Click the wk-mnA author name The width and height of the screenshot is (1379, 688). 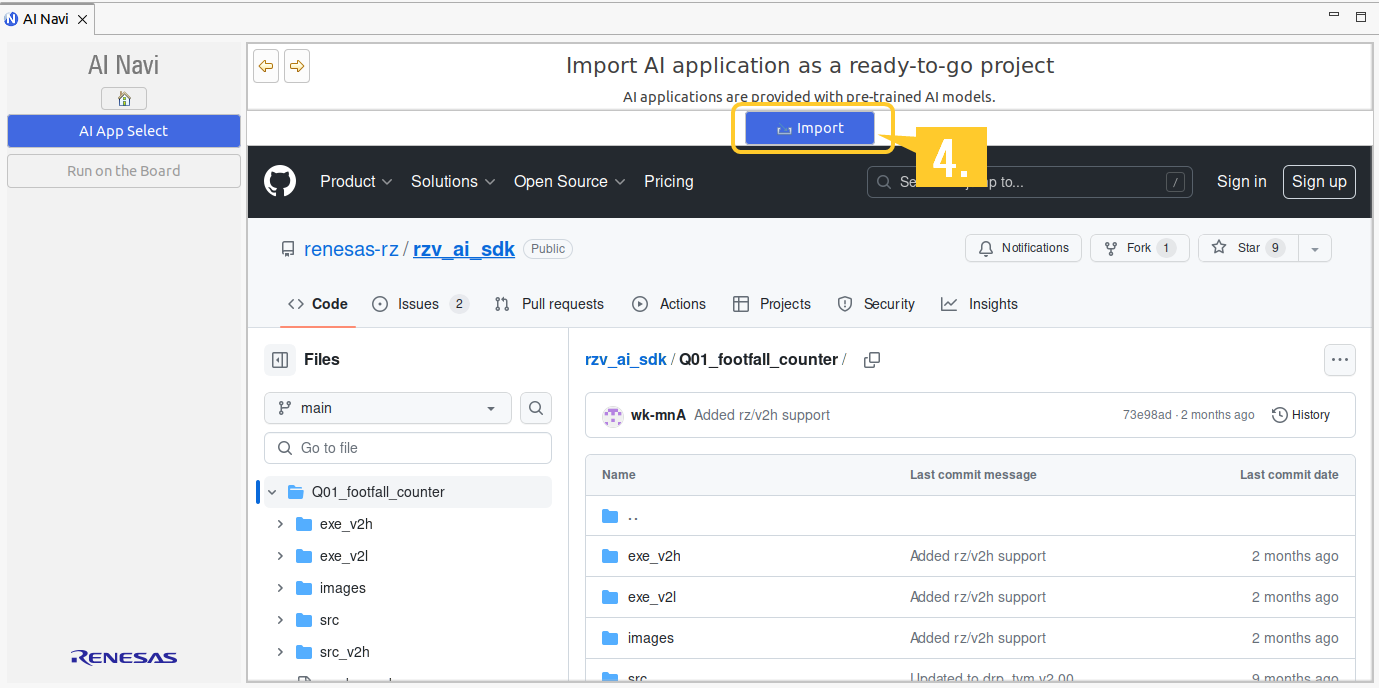coord(658,415)
